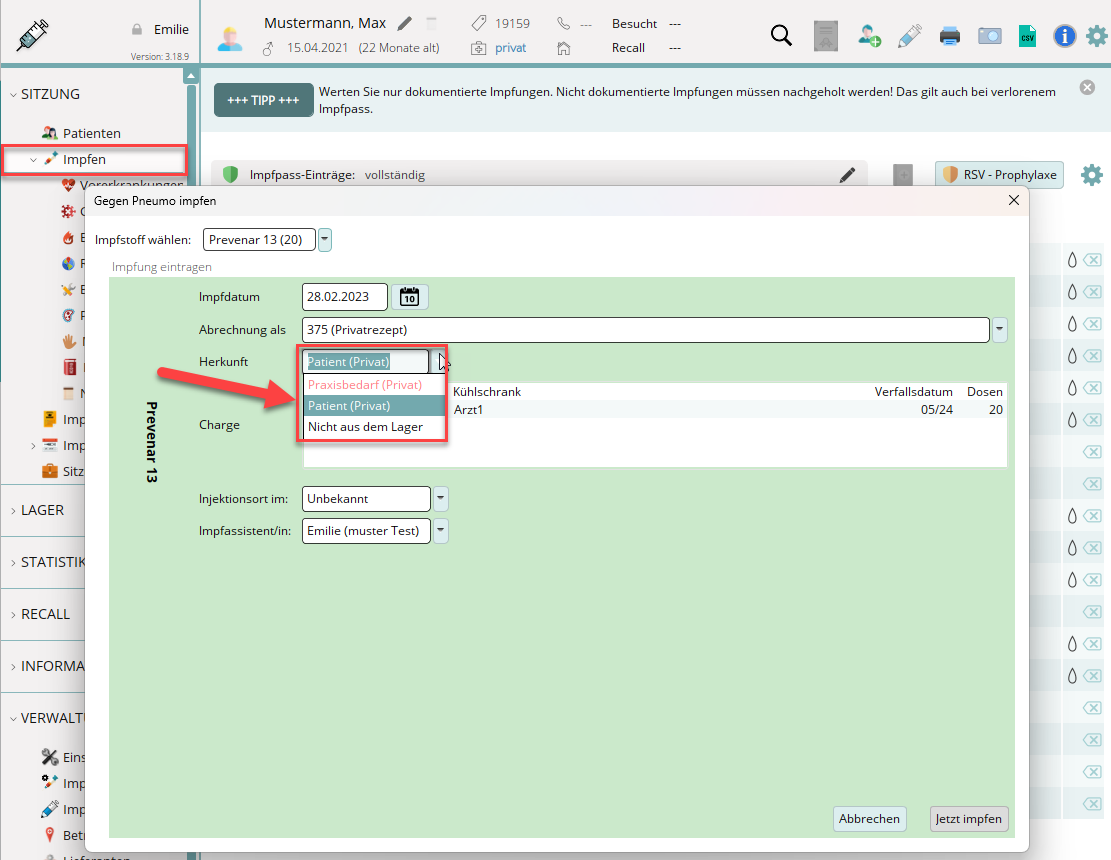Click the phone icon in patient header
The height and width of the screenshot is (860, 1111).
pos(563,23)
